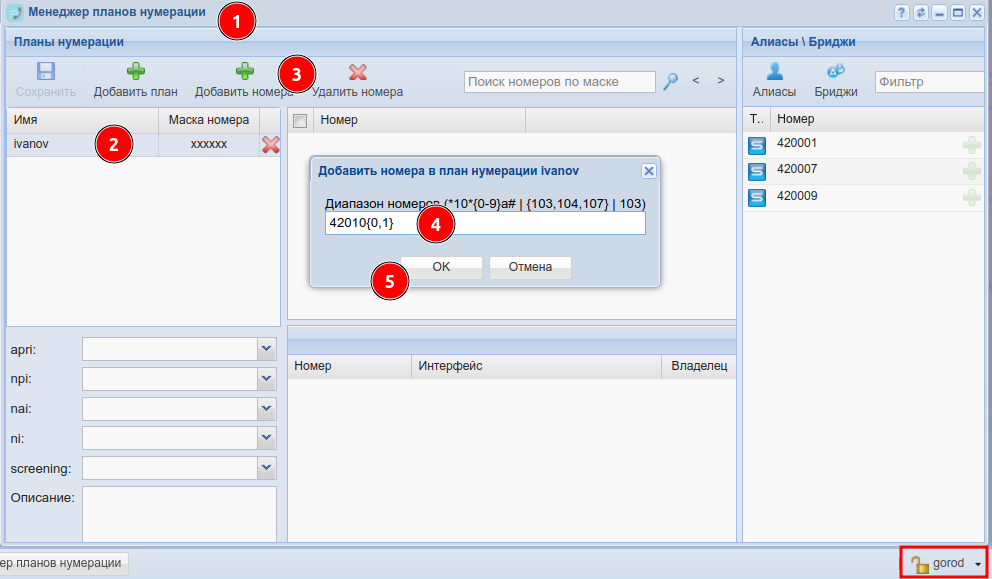992x579 pixels.
Task: Expand the npi dropdown
Action: (x=266, y=379)
